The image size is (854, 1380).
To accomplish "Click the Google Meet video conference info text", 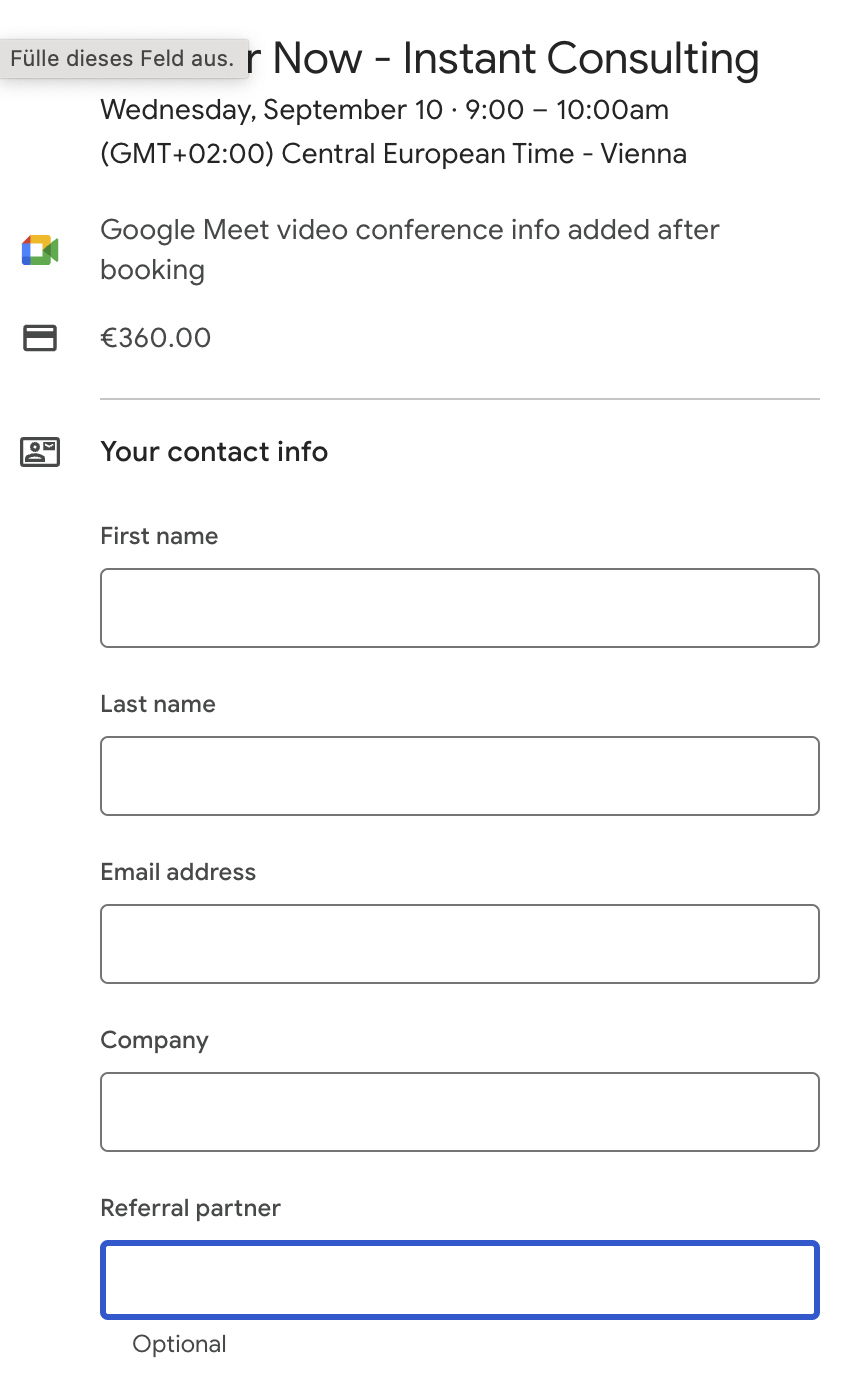I will (x=410, y=250).
